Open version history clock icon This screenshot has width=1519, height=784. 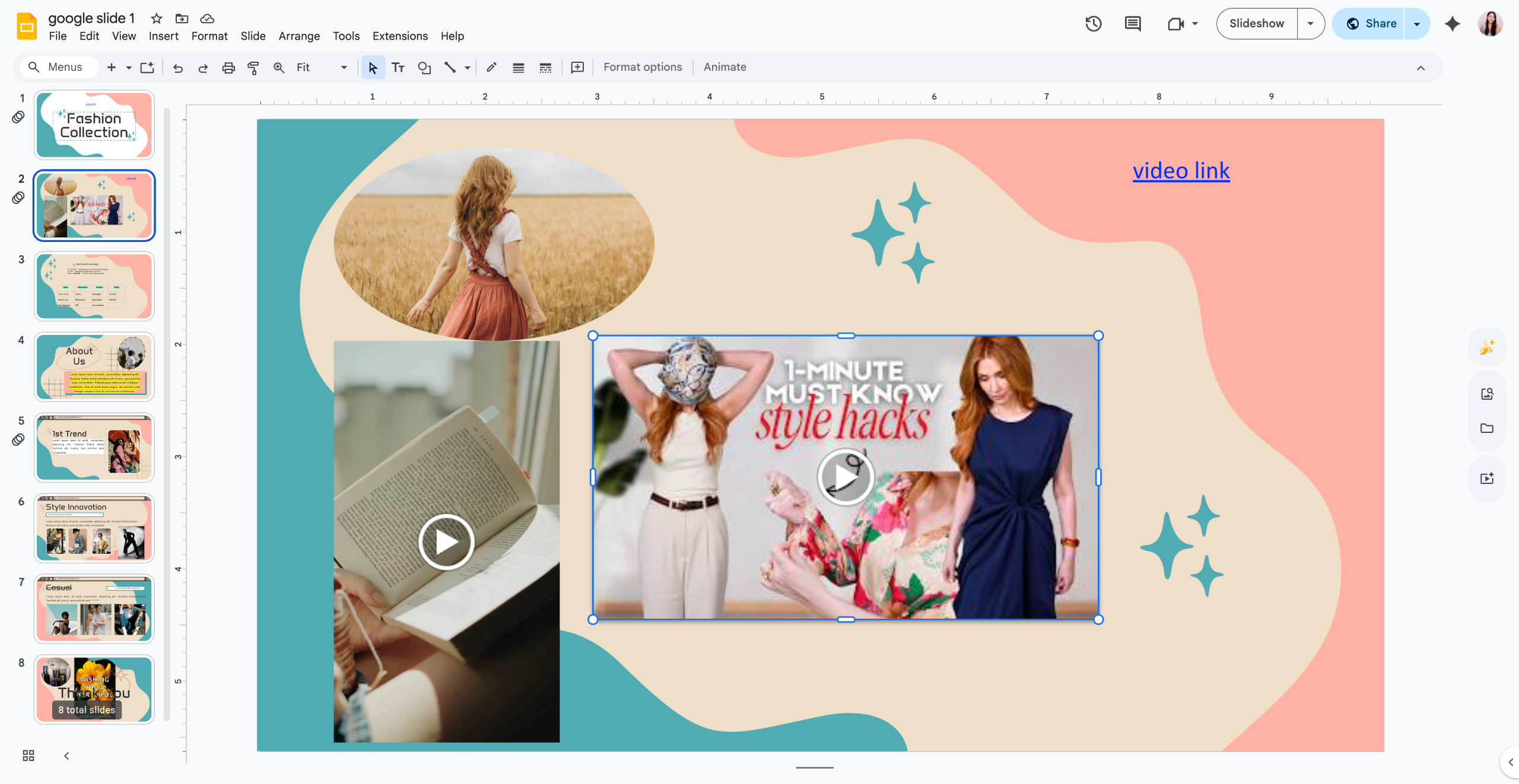1094,24
